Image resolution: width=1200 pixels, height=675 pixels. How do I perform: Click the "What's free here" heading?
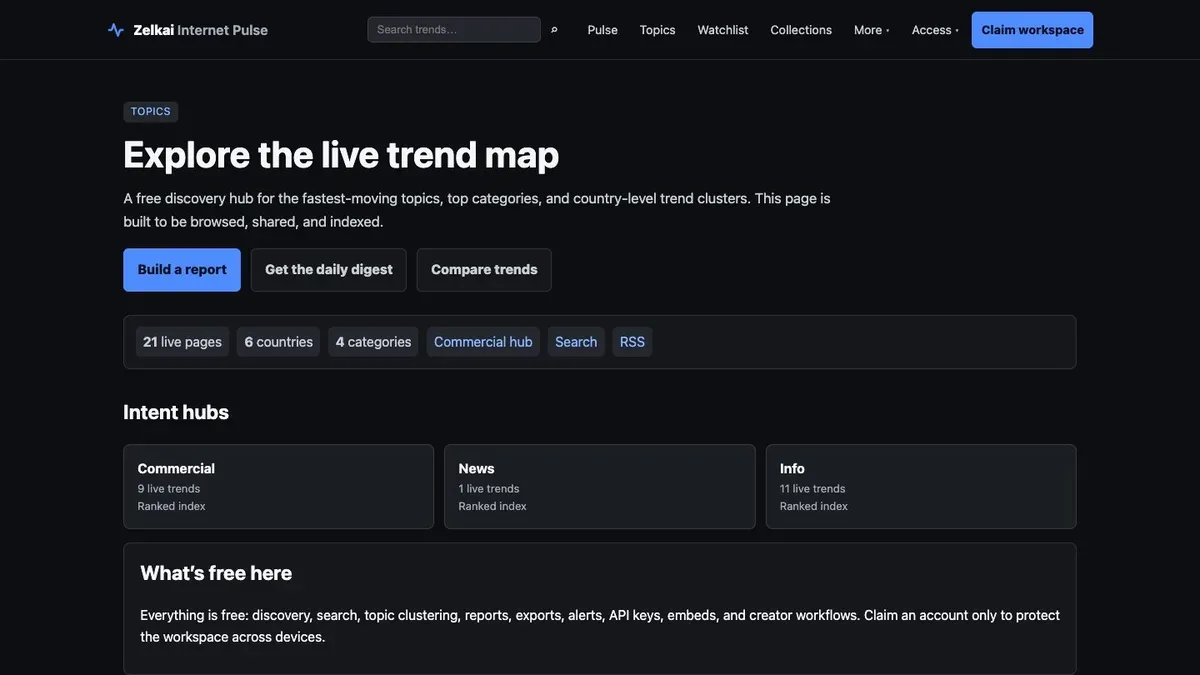(216, 573)
